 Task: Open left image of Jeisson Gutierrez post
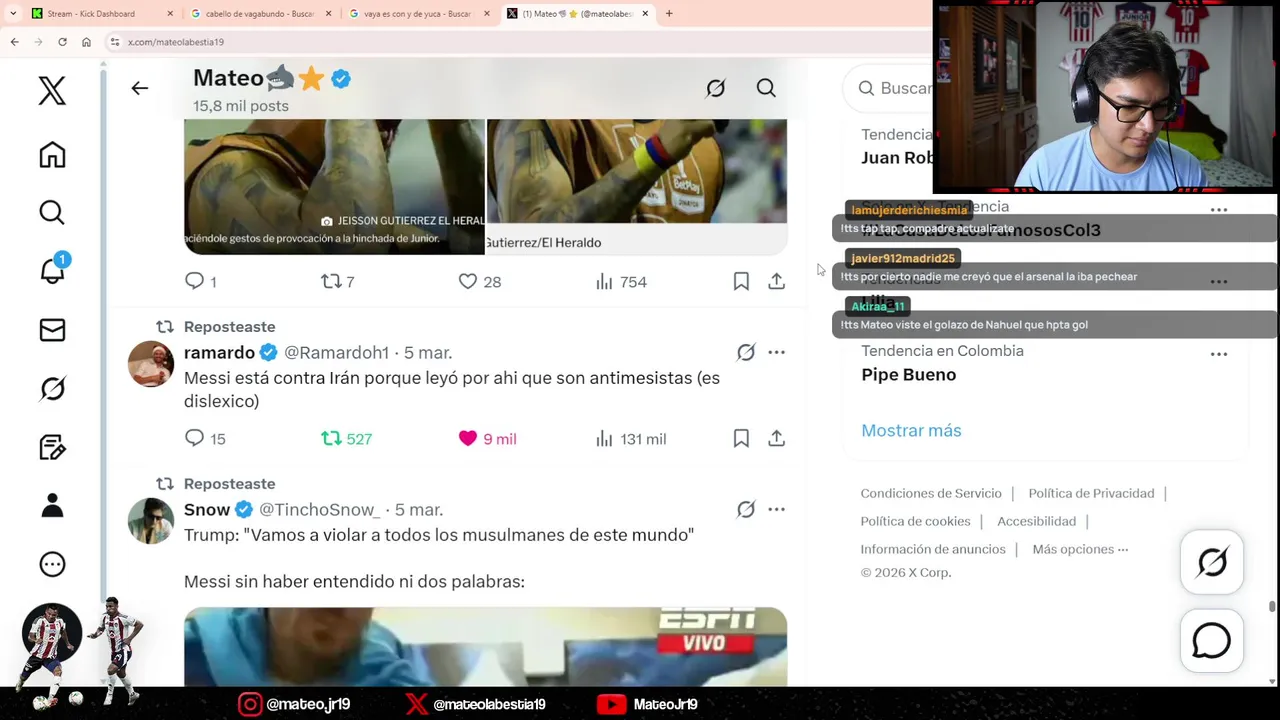(334, 186)
